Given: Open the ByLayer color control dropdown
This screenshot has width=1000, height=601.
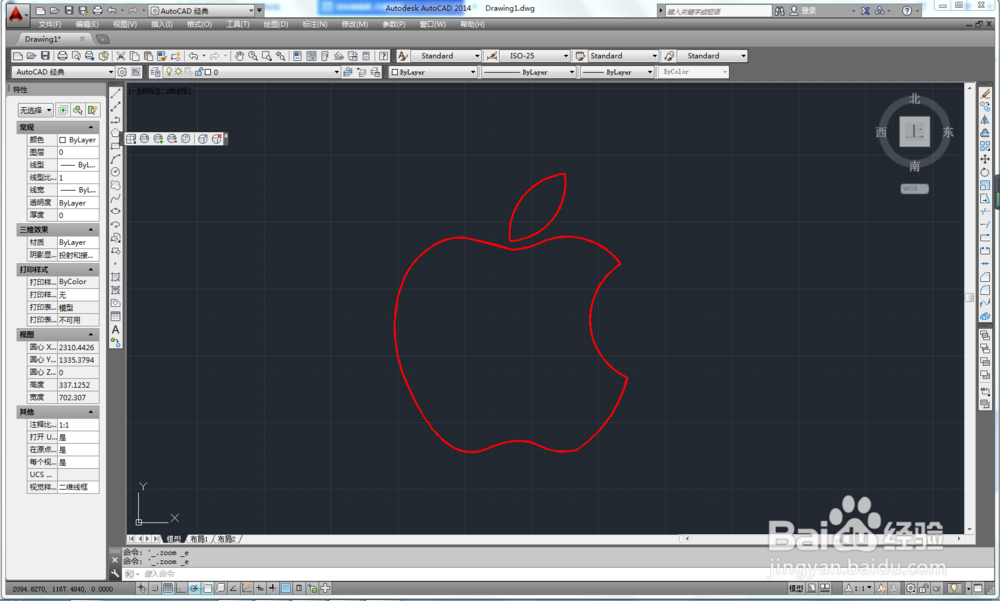Looking at the screenshot, I should point(433,72).
